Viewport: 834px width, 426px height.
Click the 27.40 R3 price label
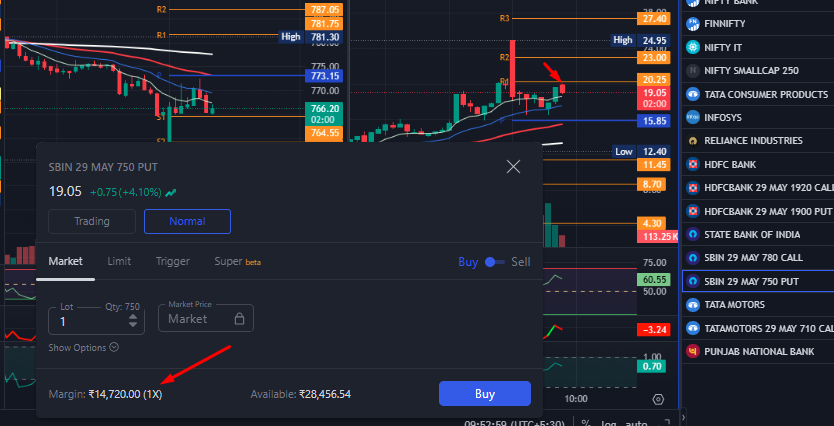pyautogui.click(x=654, y=19)
